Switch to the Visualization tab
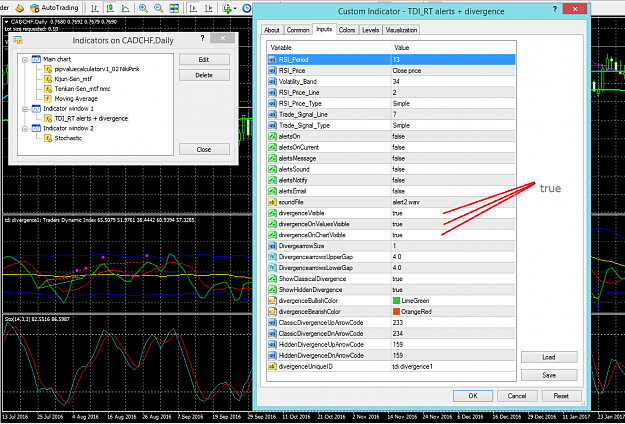This screenshot has height=424, width=625. (x=401, y=30)
